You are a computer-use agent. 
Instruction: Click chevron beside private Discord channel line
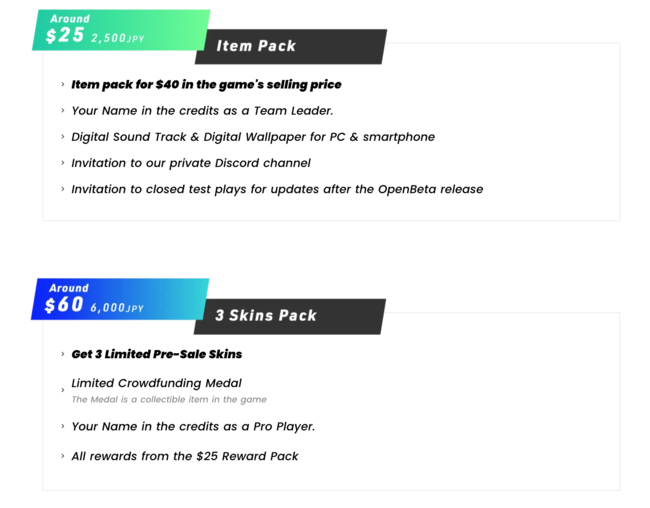[x=63, y=163]
